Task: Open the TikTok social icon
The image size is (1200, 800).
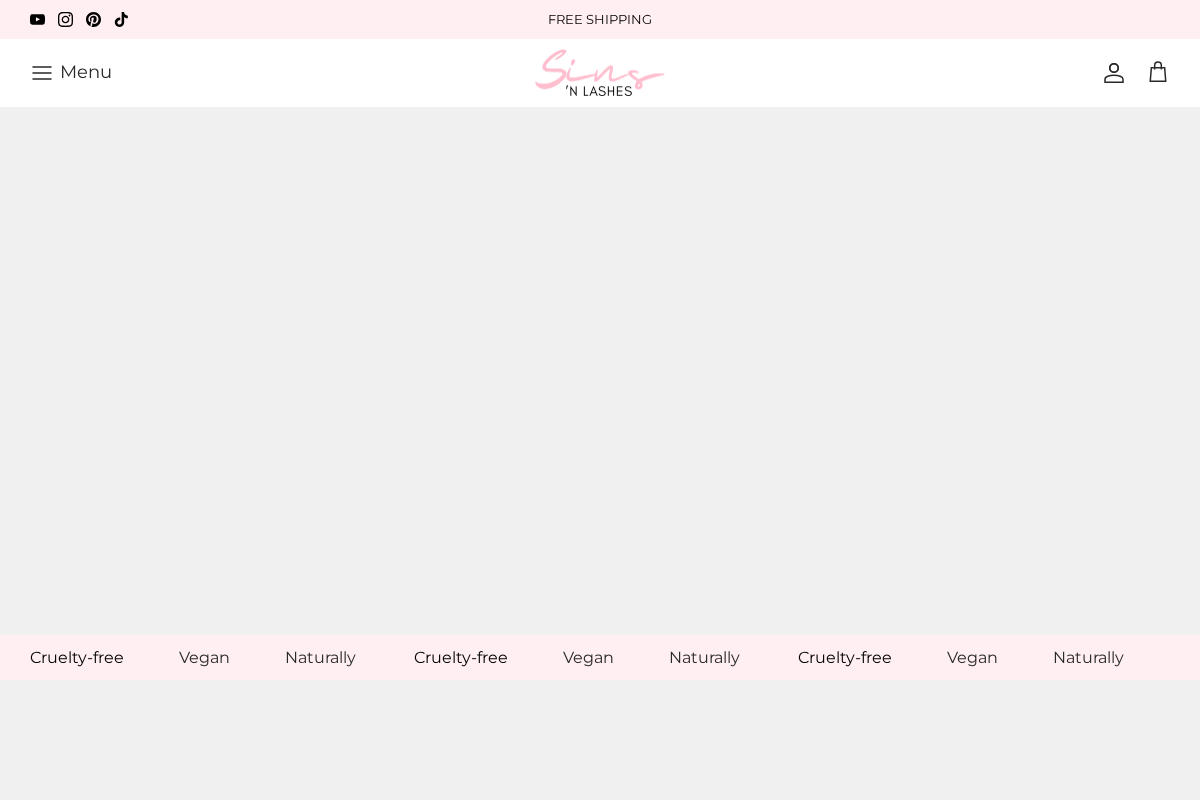Action: (x=121, y=19)
